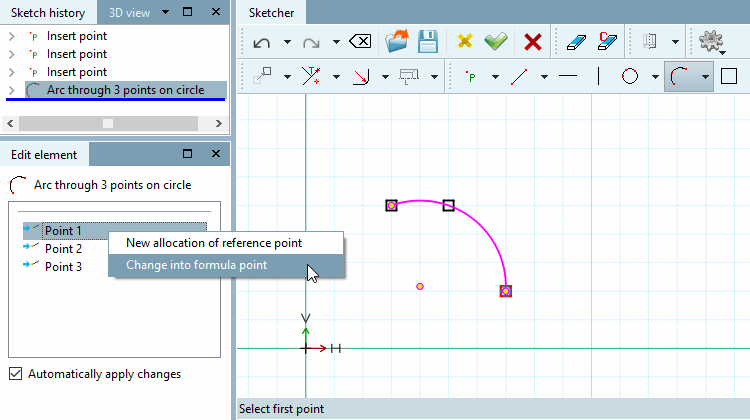Image resolution: width=750 pixels, height=420 pixels.
Task: Open the Sketch history panel dropdown arrow
Action: (165, 12)
